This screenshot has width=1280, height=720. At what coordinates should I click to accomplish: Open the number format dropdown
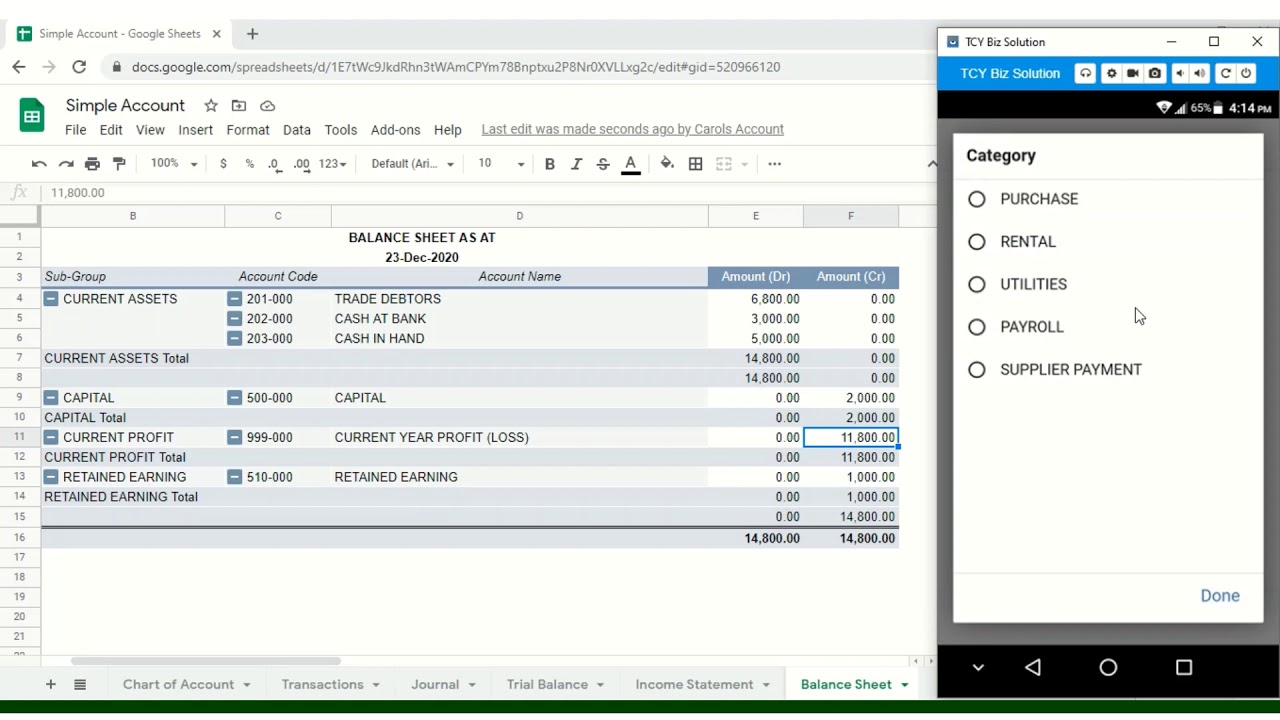click(332, 164)
